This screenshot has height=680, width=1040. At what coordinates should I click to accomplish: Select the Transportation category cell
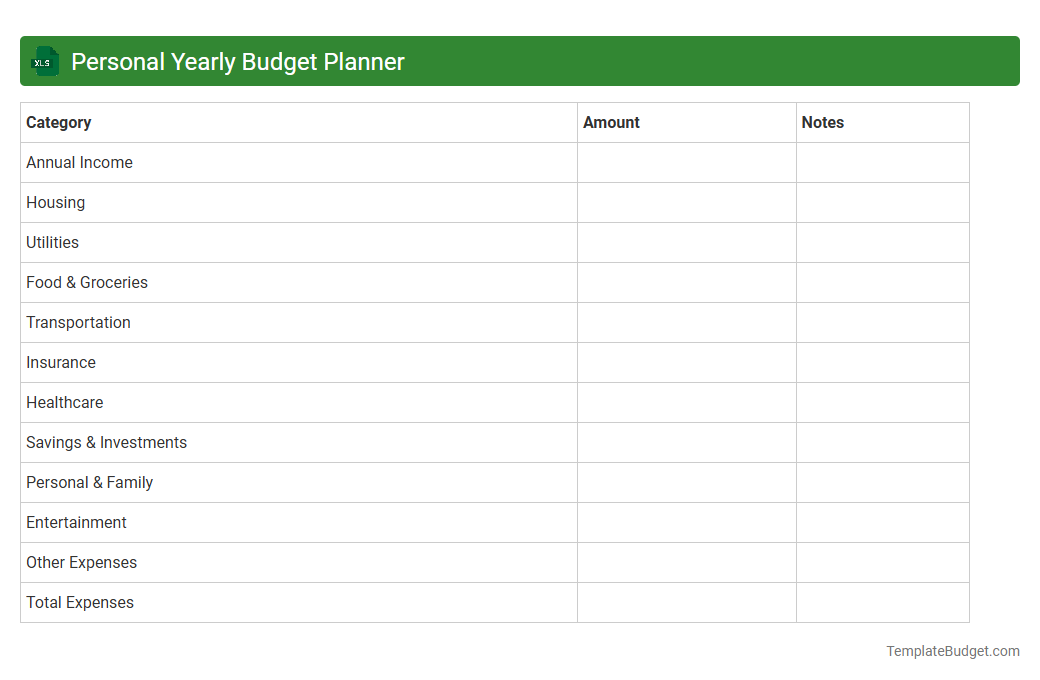[78, 322]
